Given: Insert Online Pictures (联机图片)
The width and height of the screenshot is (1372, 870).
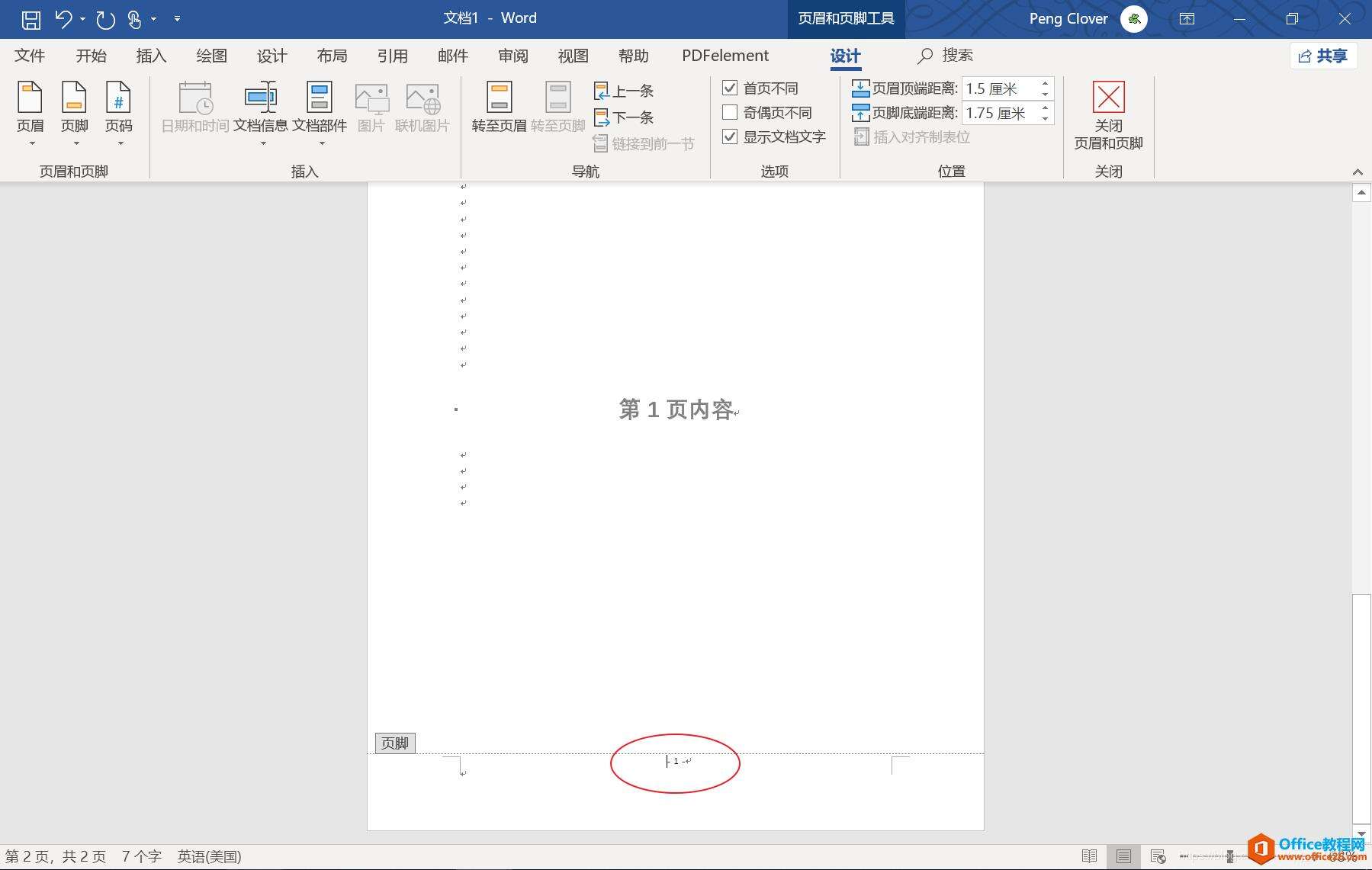Looking at the screenshot, I should [423, 108].
